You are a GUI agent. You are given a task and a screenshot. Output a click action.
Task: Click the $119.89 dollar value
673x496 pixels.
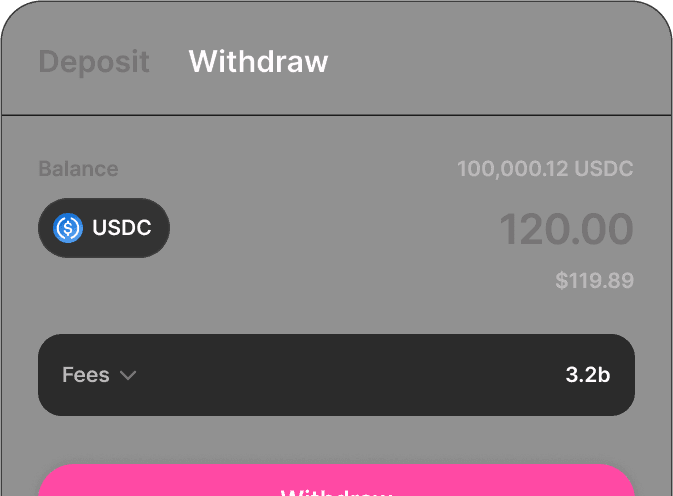tap(594, 281)
